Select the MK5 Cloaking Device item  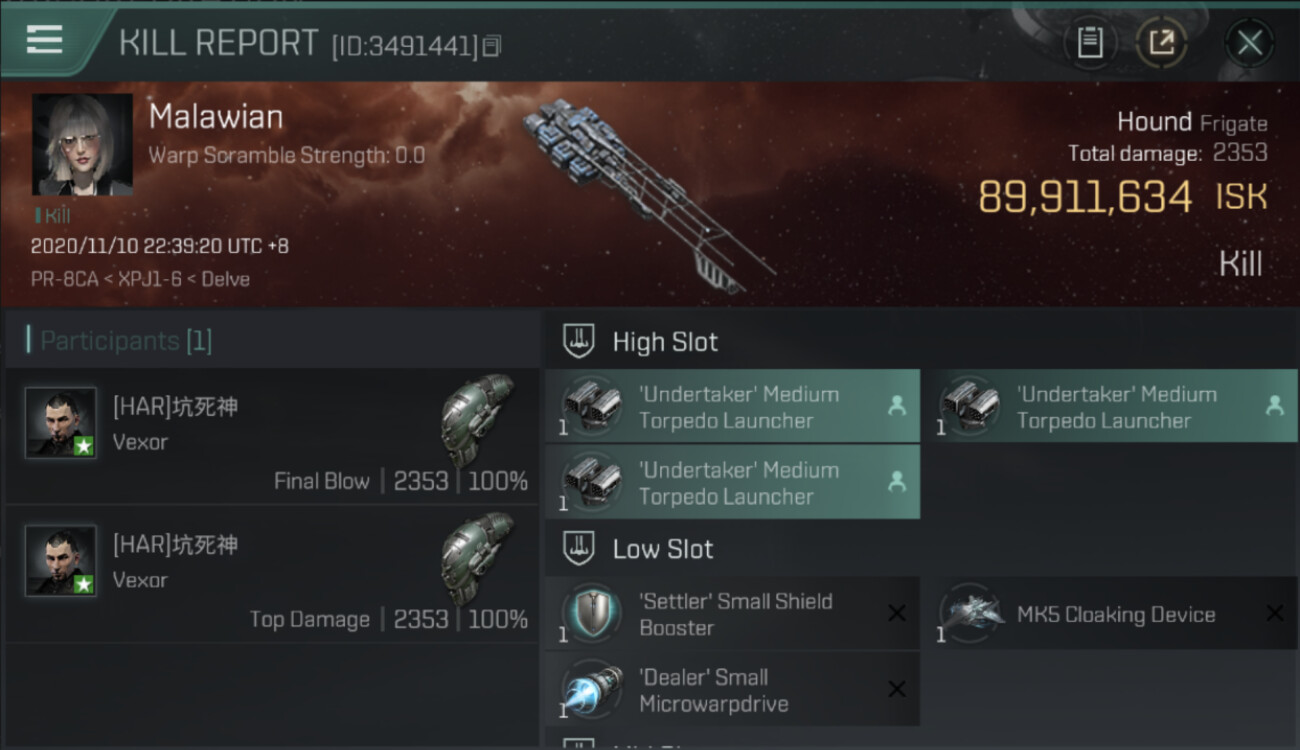pos(1110,613)
